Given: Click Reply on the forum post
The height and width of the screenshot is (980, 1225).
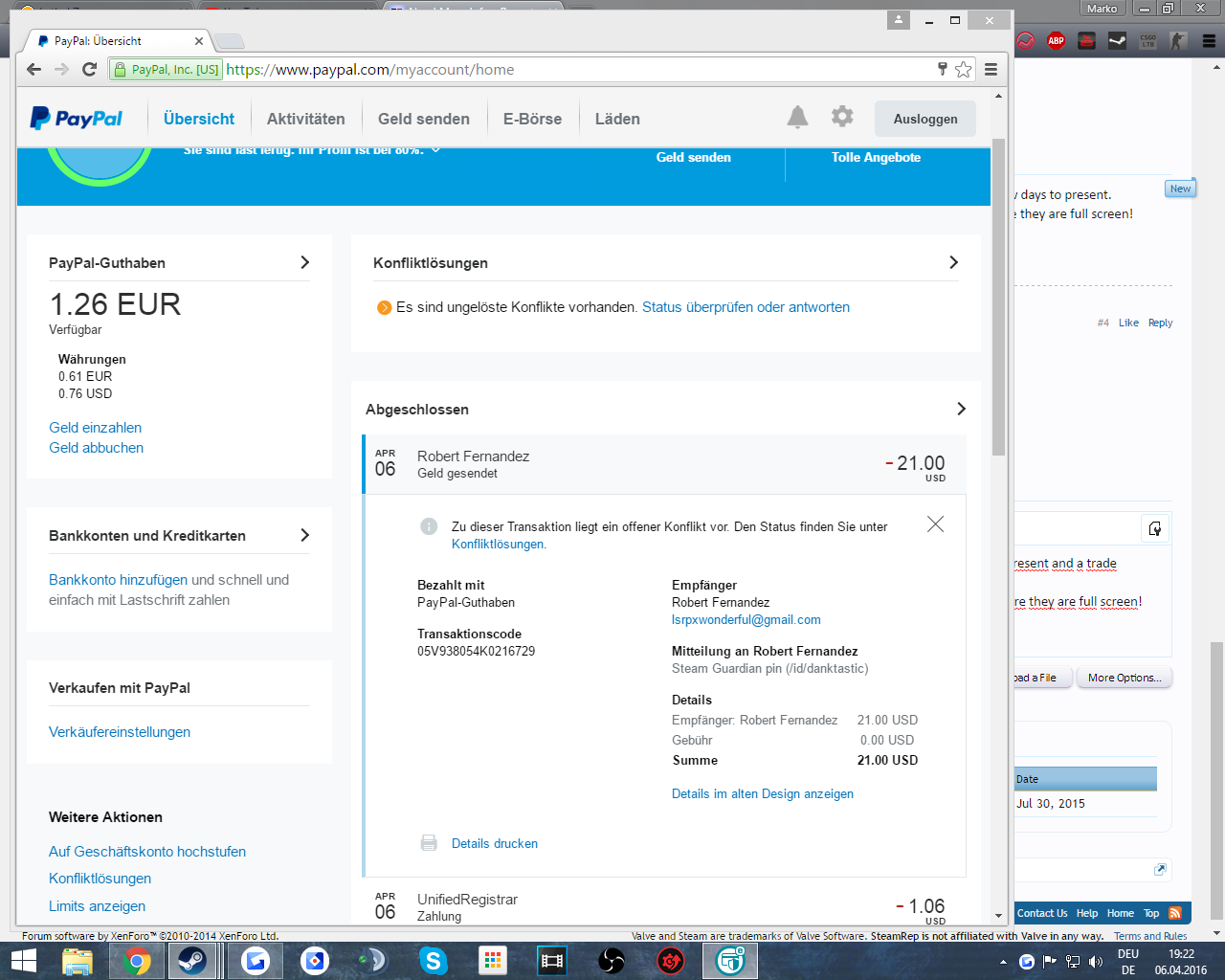Looking at the screenshot, I should coord(1160,323).
